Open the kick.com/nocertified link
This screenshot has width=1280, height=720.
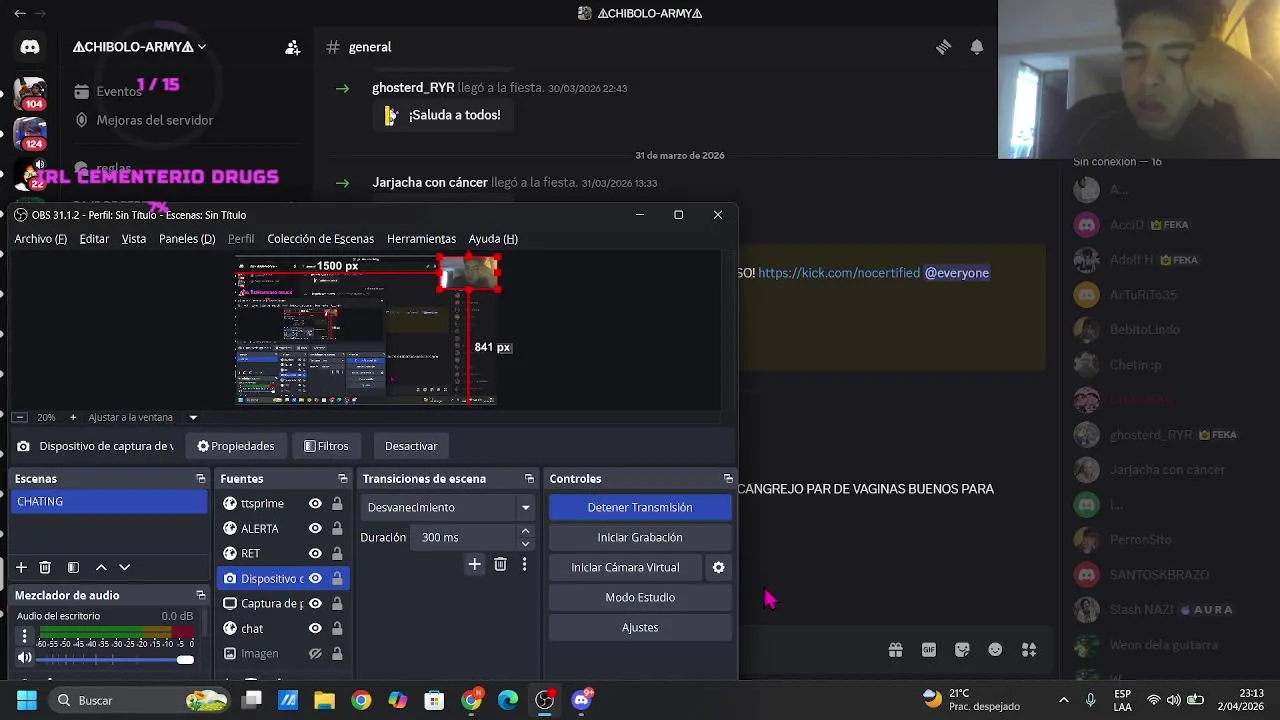pos(839,273)
